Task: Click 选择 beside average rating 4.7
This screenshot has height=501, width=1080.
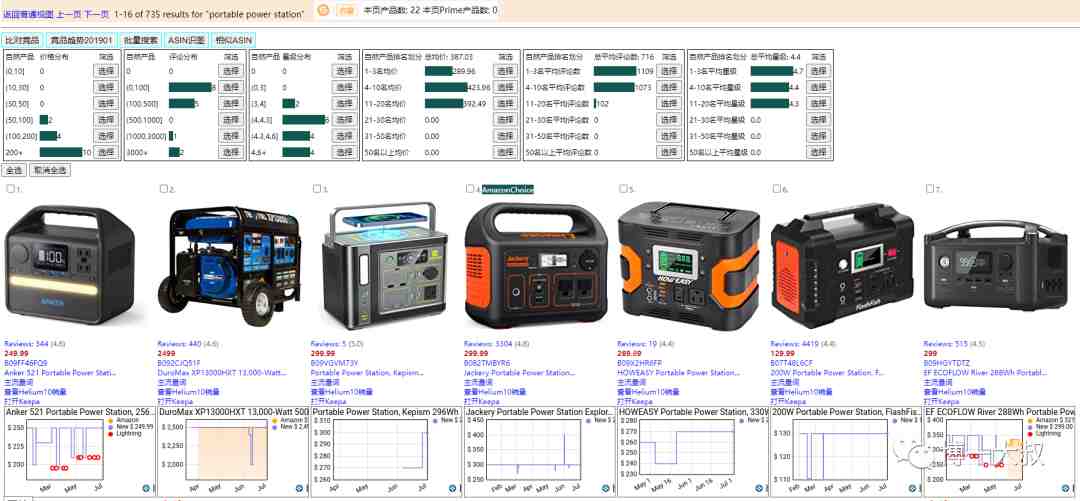Action: pyautogui.click(x=818, y=71)
